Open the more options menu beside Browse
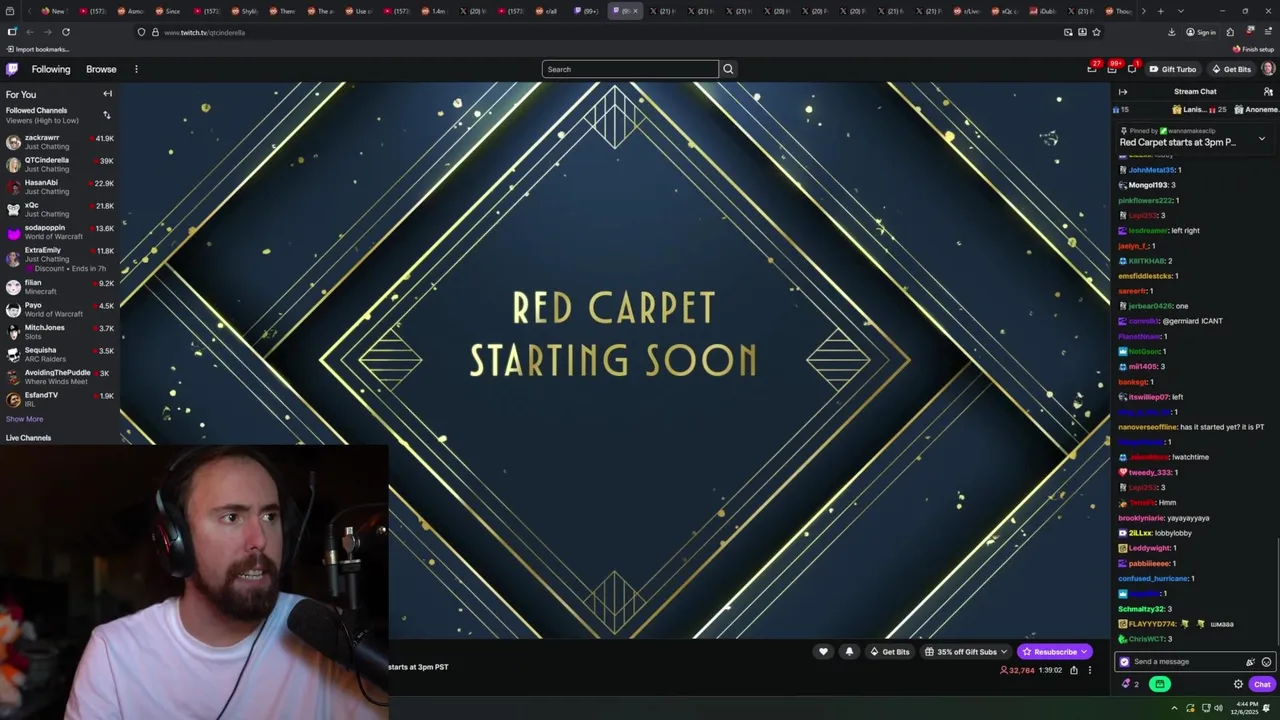Screen dimensions: 1280x720 [x=136, y=69]
